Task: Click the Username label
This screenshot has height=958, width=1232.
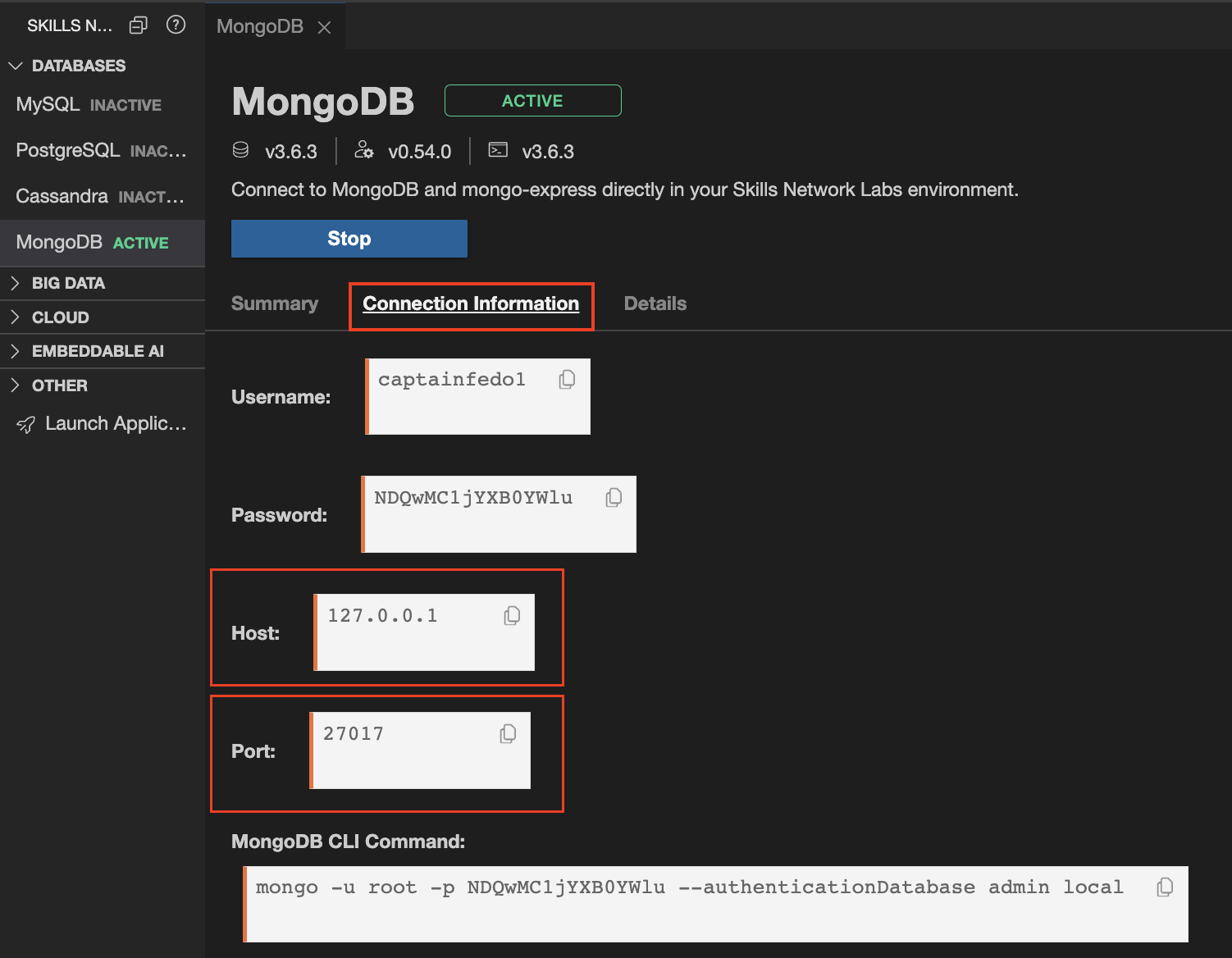Action: (x=281, y=397)
